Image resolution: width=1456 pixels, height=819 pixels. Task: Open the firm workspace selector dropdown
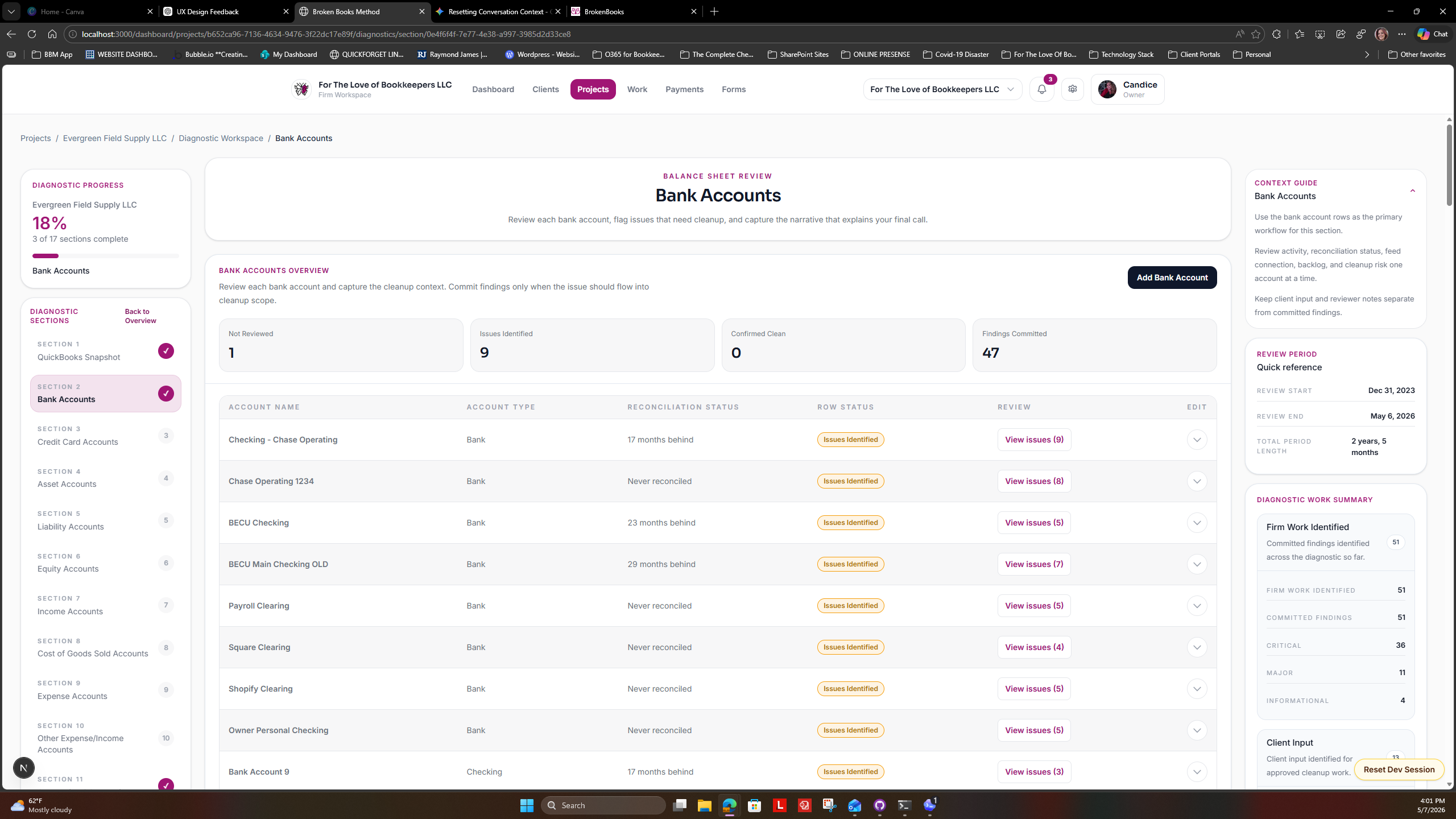pyautogui.click(x=942, y=89)
